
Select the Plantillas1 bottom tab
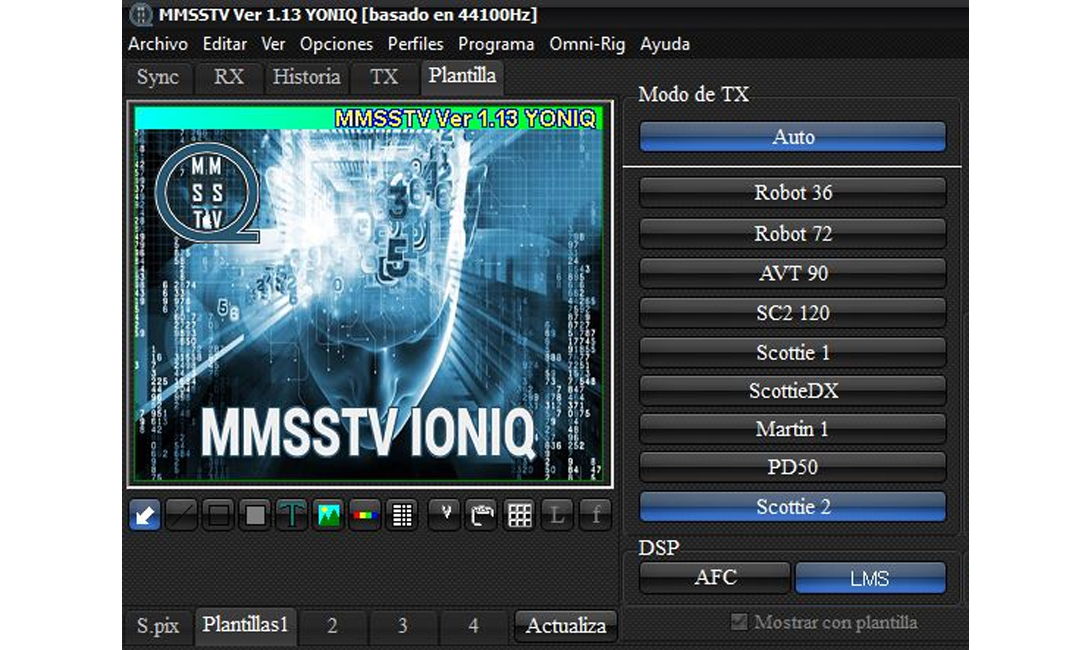(x=245, y=625)
